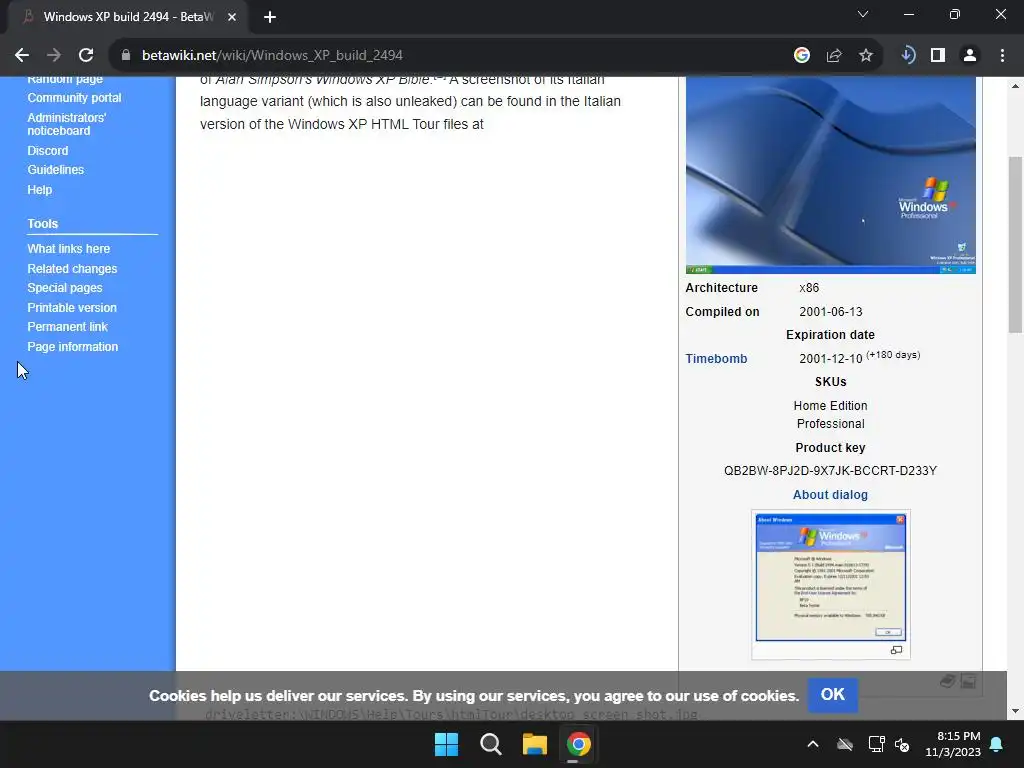Open the tab search chevron
This screenshot has width=1024, height=768.
pos(863,14)
